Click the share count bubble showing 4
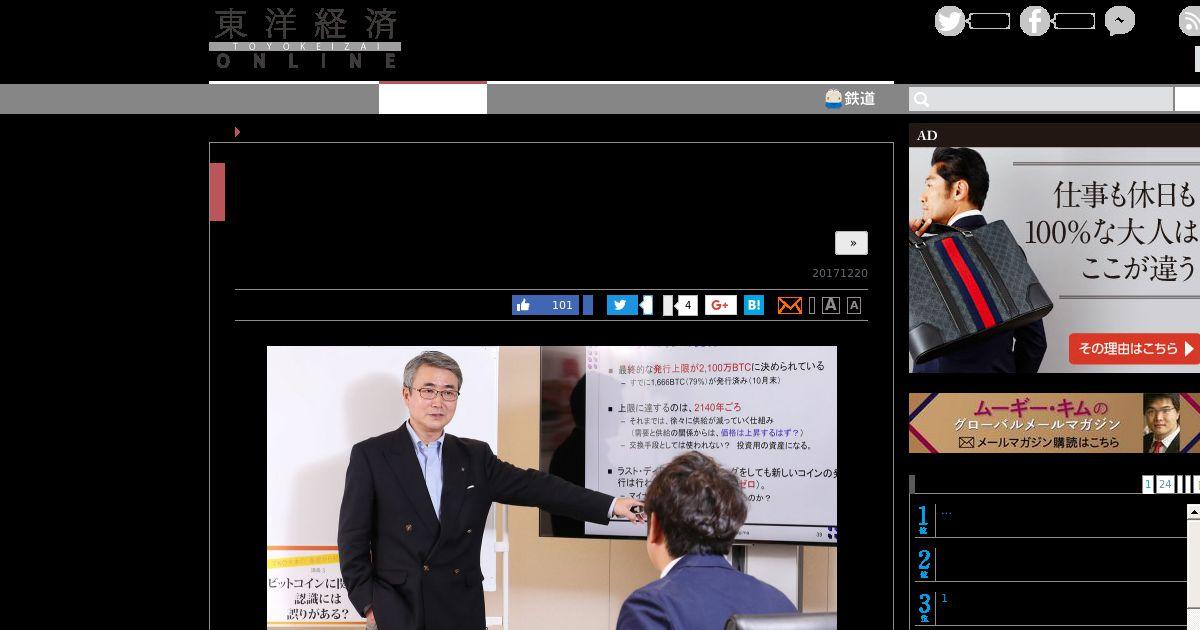Screen dimensions: 1200x630 pos(686,305)
